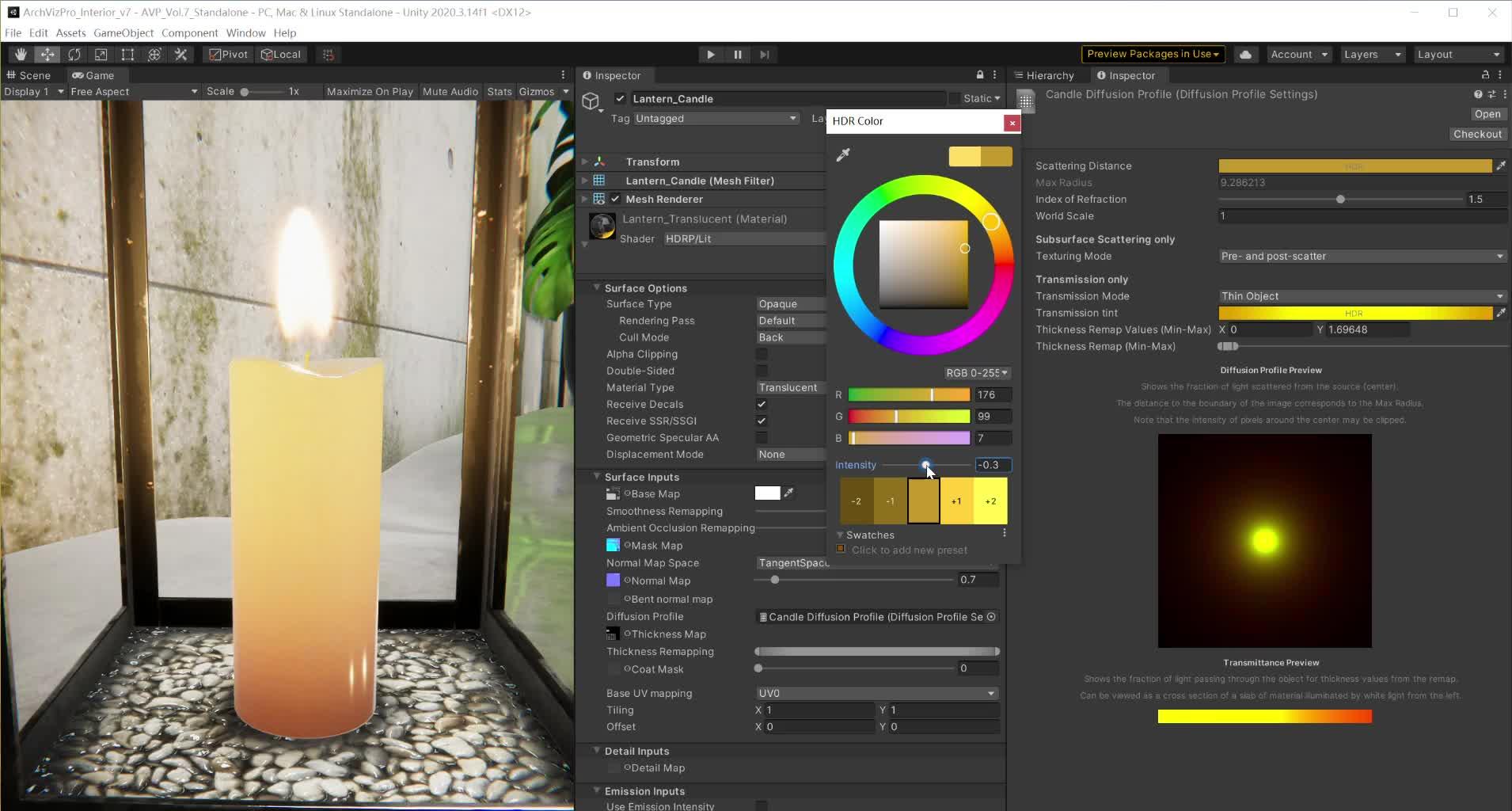Activate the Hand tool
The width and height of the screenshot is (1512, 811).
tap(21, 54)
